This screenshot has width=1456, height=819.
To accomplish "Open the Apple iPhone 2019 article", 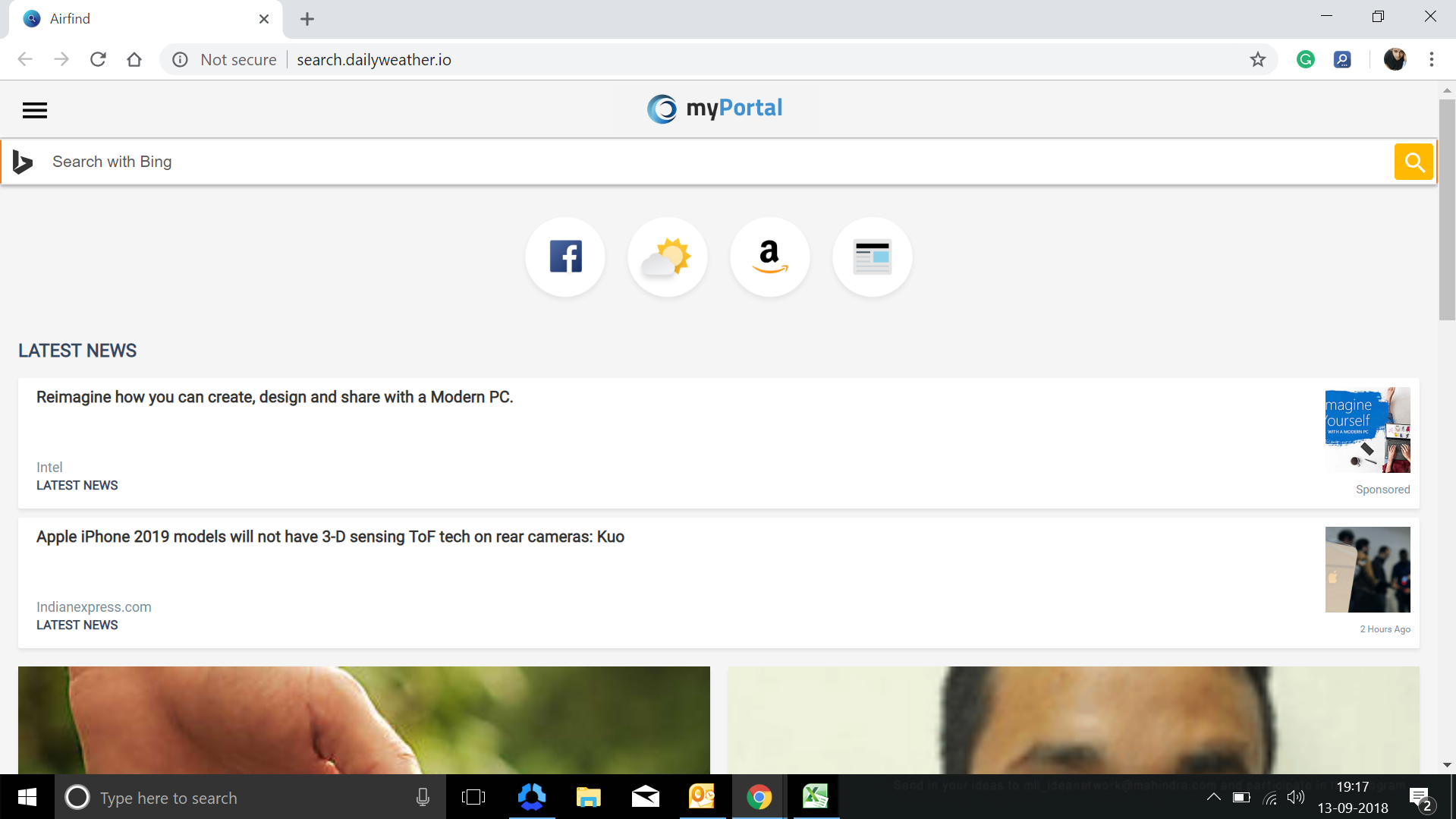I will coord(330,537).
